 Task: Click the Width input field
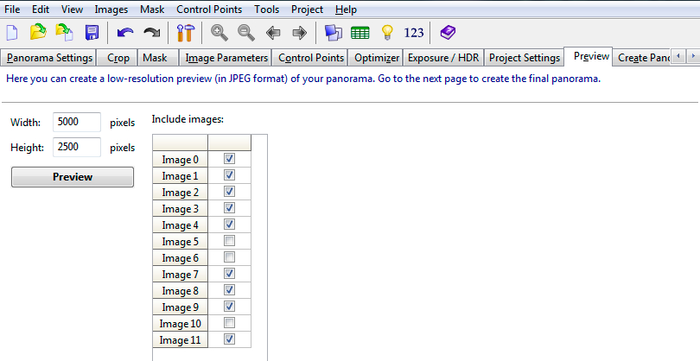(77, 122)
